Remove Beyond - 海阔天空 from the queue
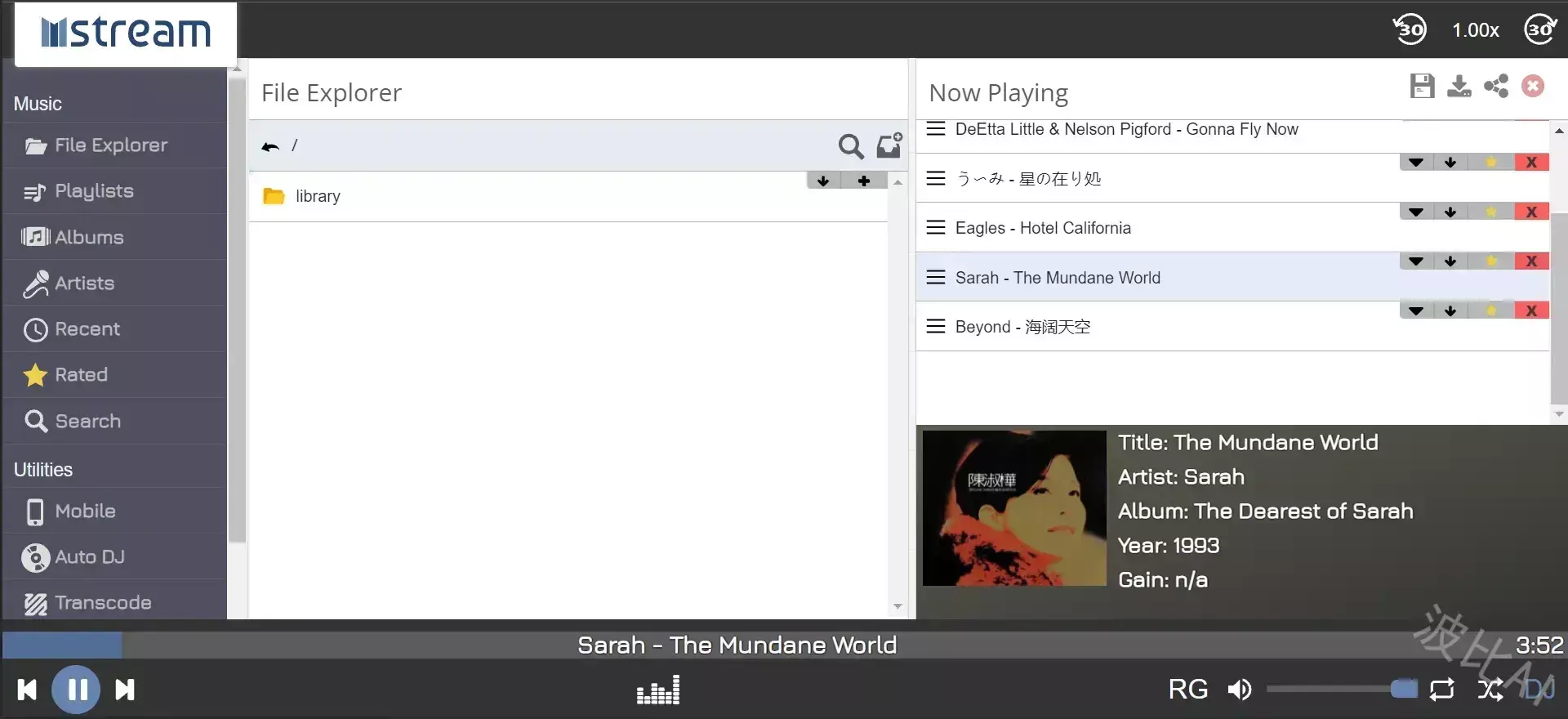Viewport: 1568px width, 719px height. (x=1532, y=311)
